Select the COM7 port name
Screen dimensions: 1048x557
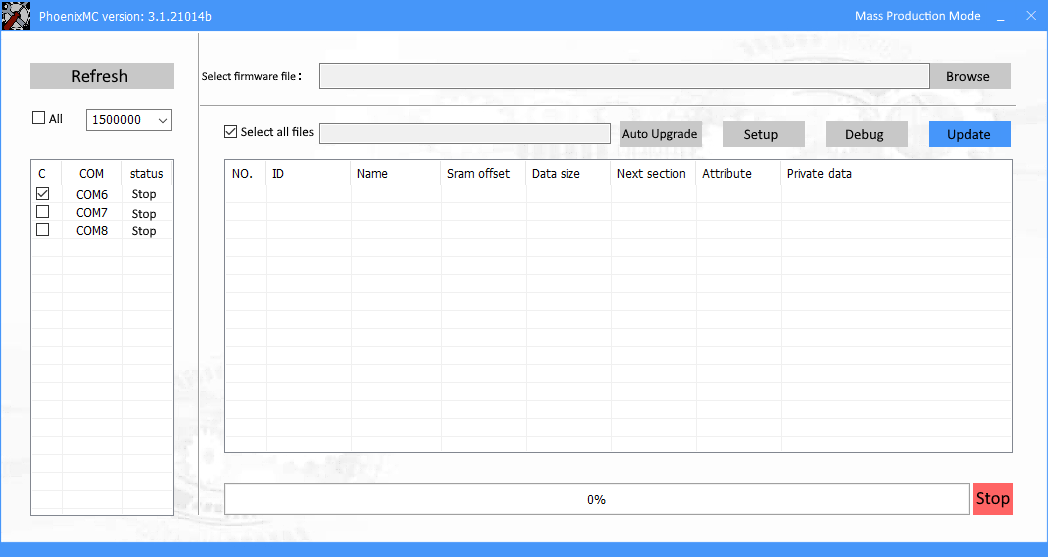coord(92,213)
